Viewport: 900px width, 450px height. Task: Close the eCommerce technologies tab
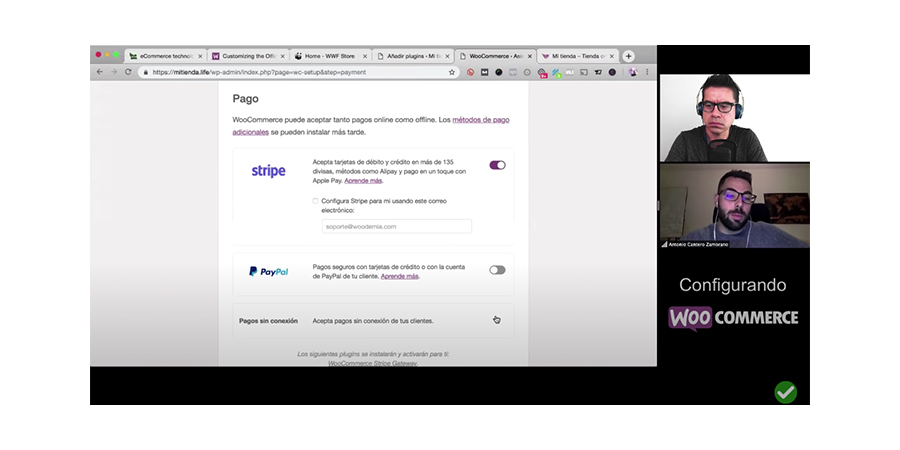point(200,56)
